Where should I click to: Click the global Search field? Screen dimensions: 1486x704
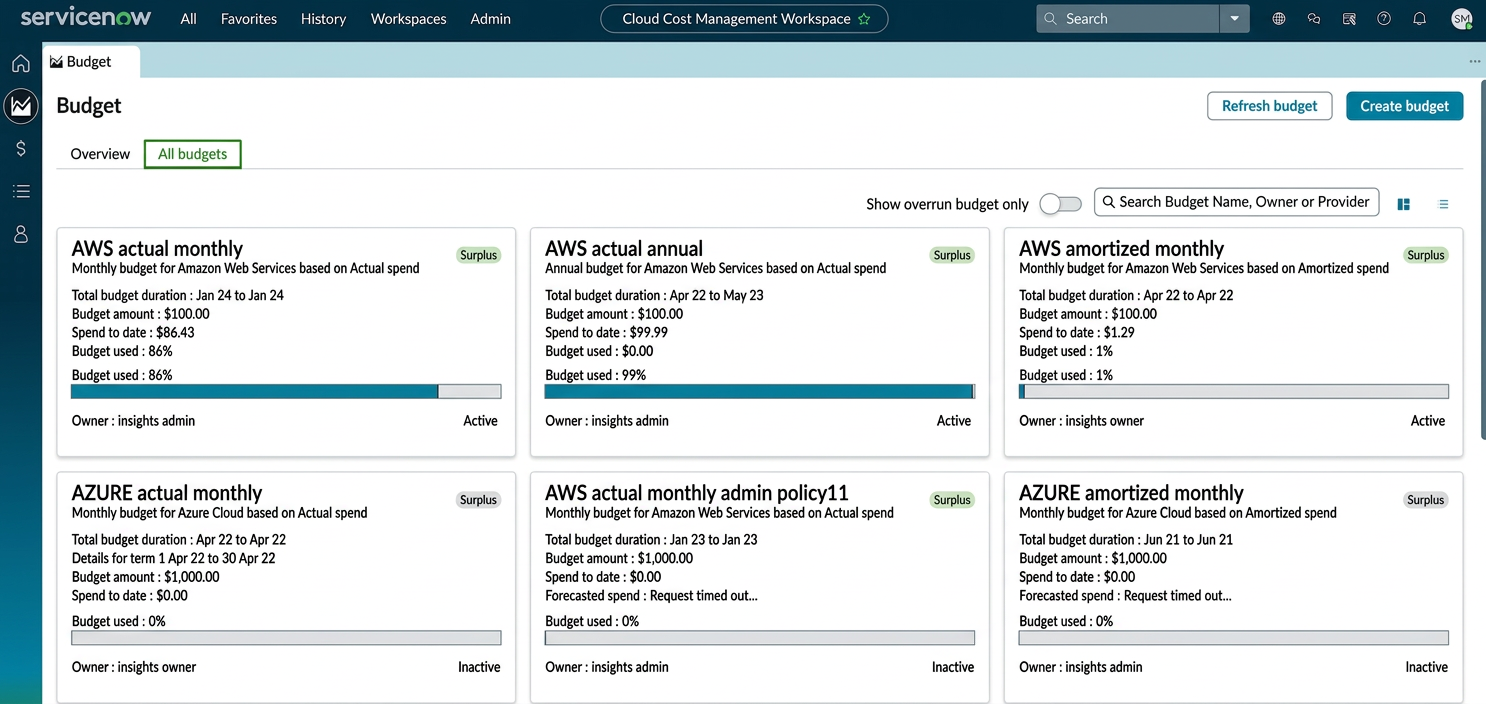(x=1128, y=18)
